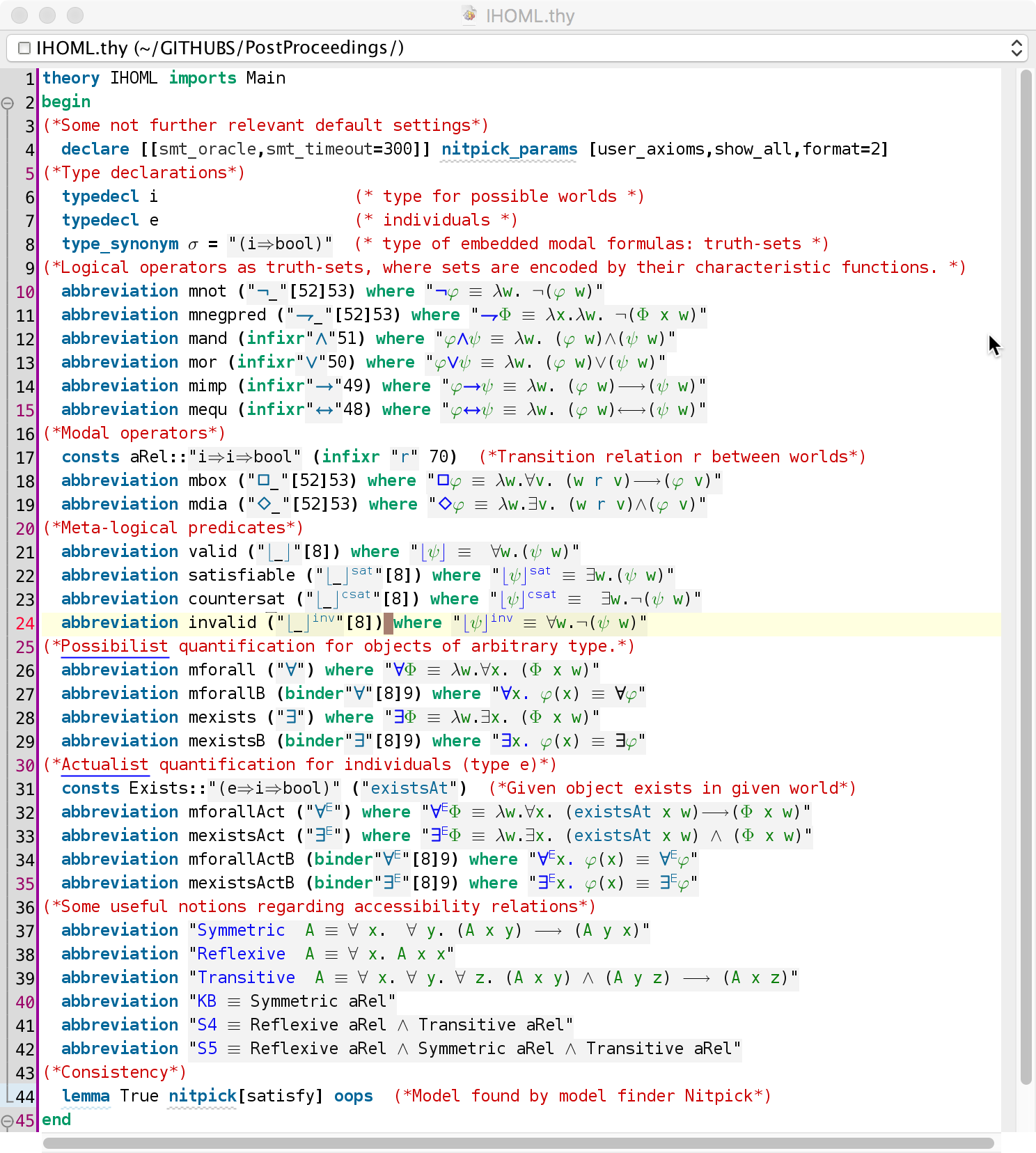The image size is (1036, 1153).
Task: Toggle the small checkbox before IHOML.thy buffer name
Action: coord(24,48)
